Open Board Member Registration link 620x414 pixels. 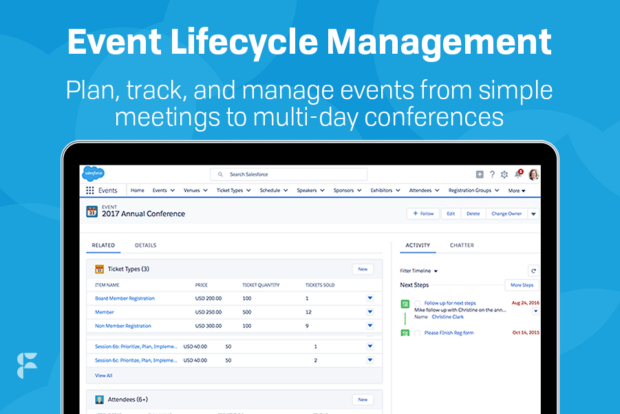[125, 299]
